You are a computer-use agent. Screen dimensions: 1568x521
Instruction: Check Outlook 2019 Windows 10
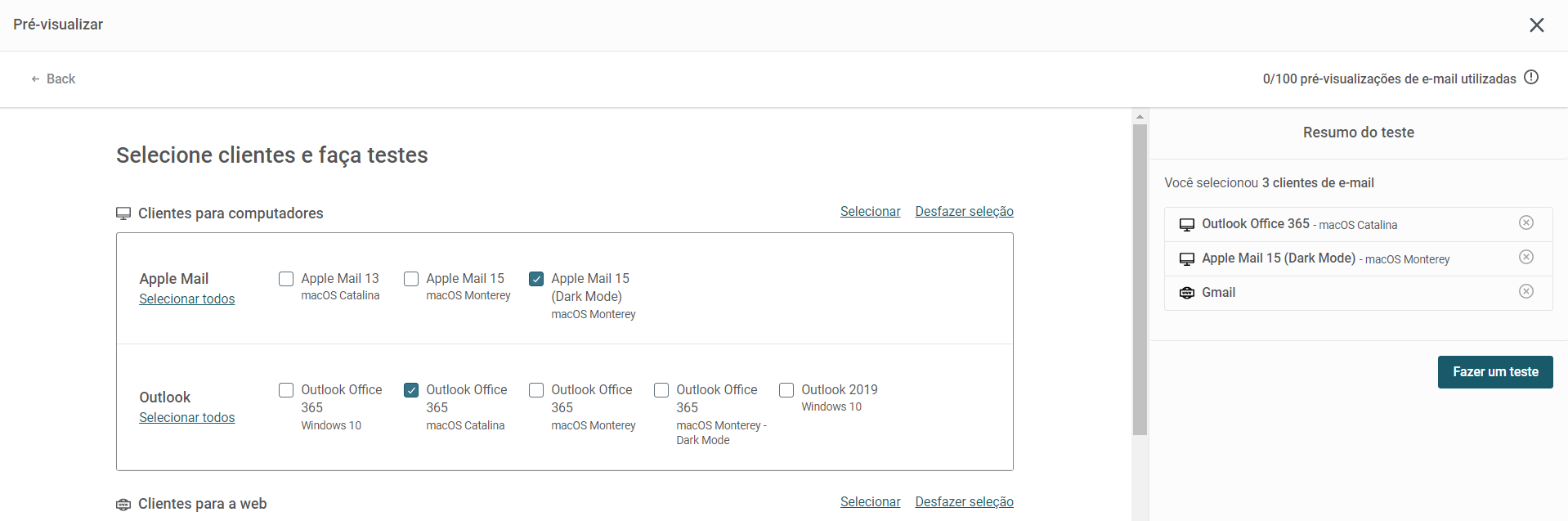click(786, 390)
